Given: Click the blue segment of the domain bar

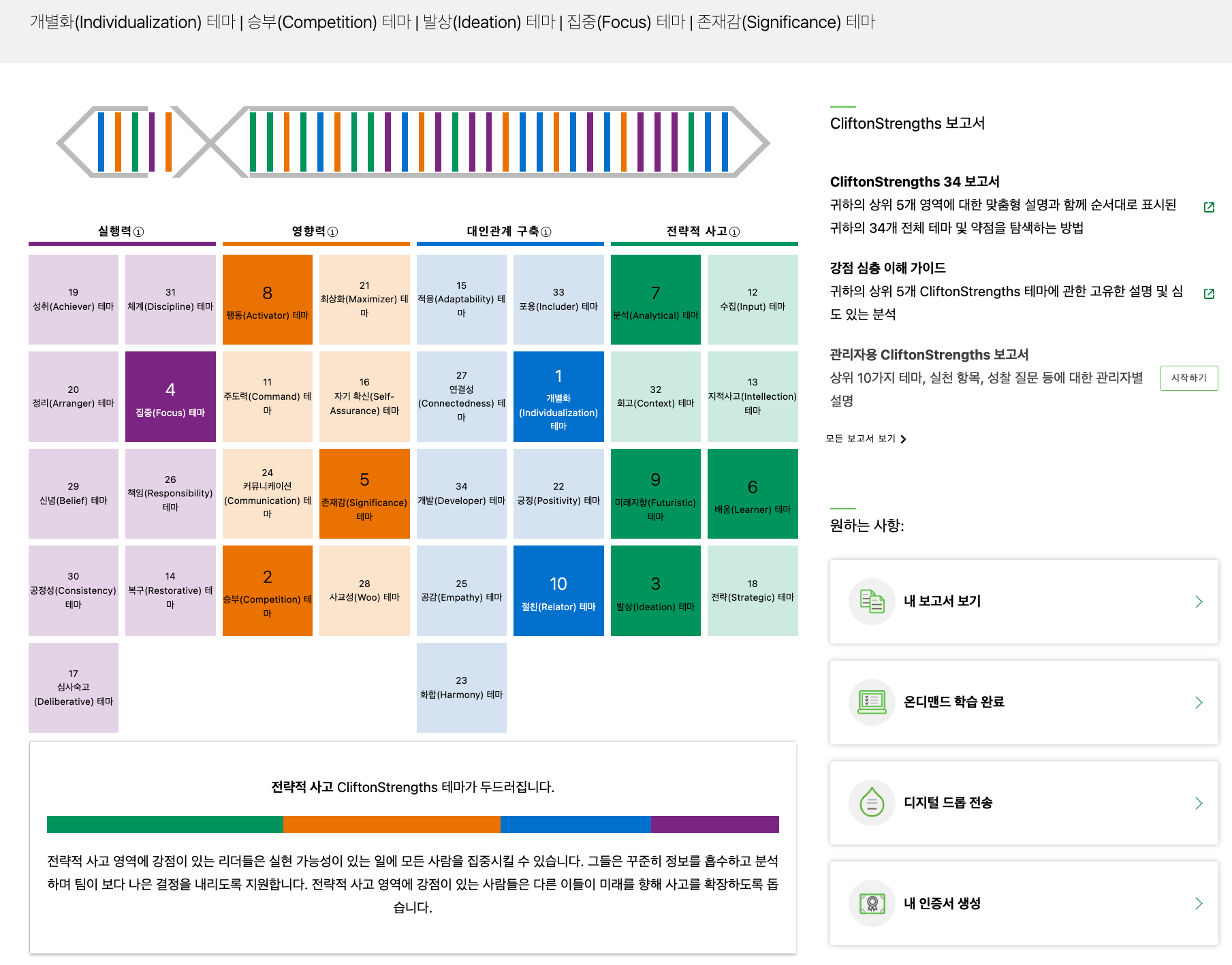Looking at the screenshot, I should tap(575, 824).
